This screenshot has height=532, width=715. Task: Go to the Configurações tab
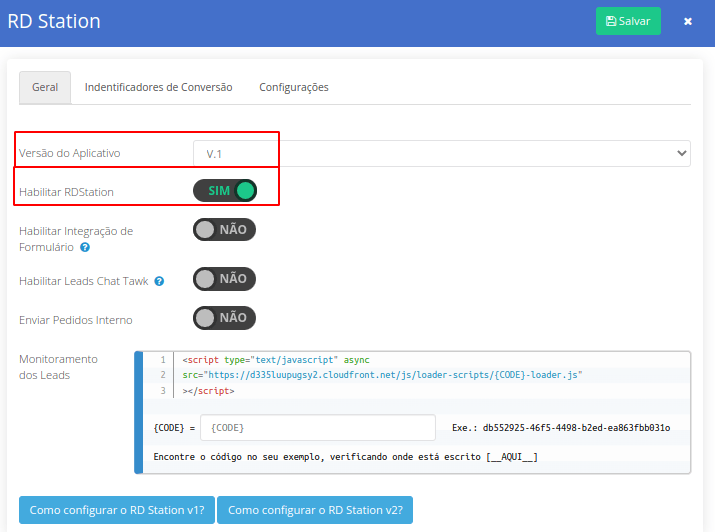click(294, 87)
